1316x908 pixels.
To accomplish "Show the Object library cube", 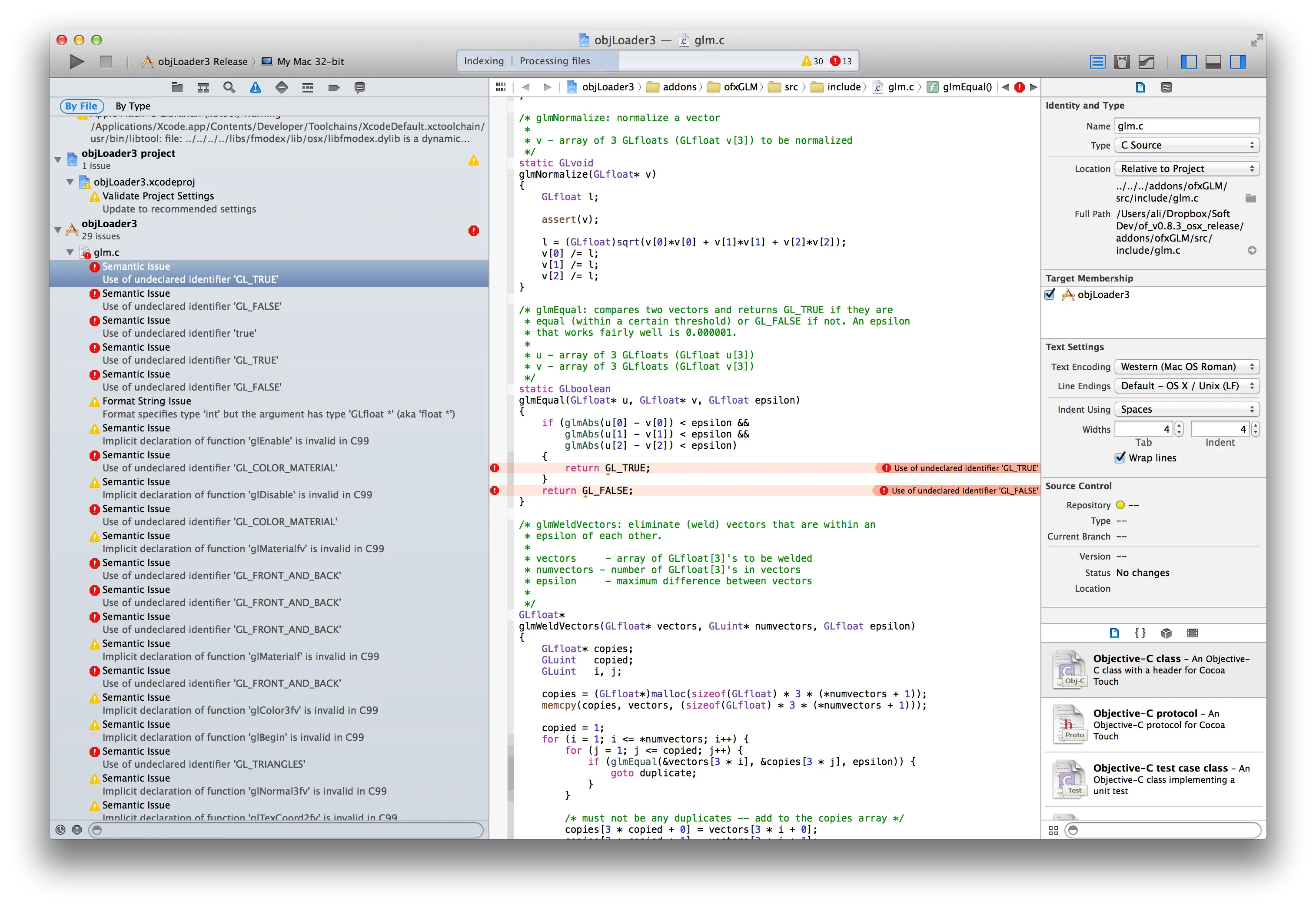I will pyautogui.click(x=1166, y=633).
